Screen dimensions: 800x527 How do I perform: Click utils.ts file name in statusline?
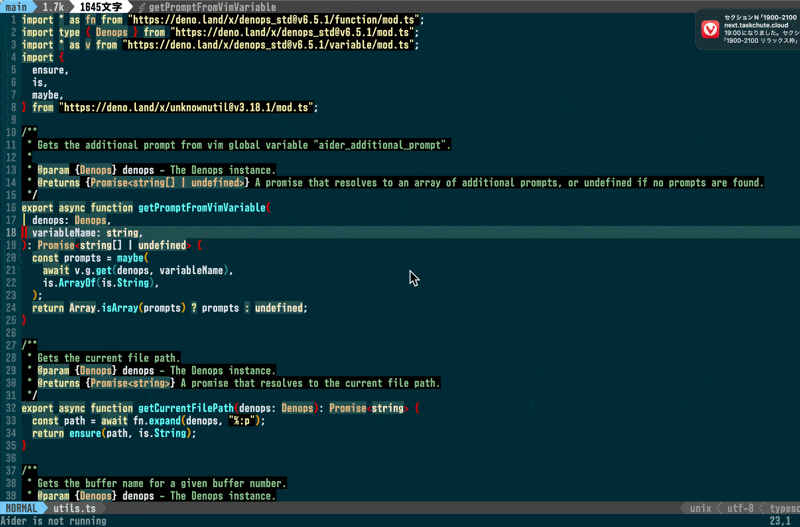[x=74, y=508]
